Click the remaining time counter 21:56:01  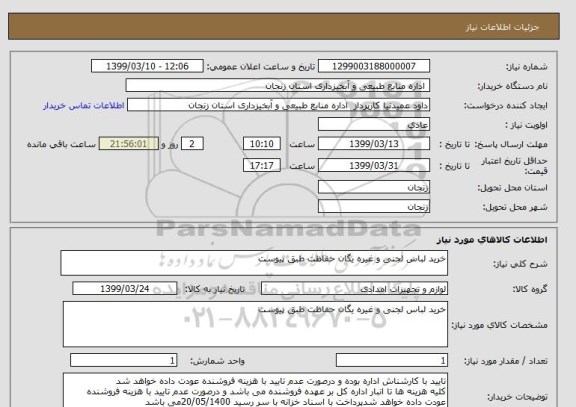pyautogui.click(x=129, y=144)
